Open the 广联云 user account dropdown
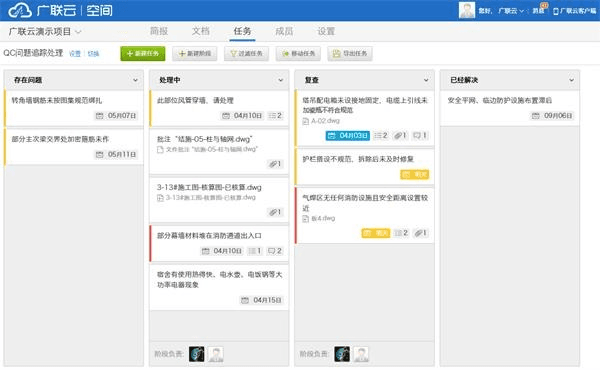The height and width of the screenshot is (370, 600). click(x=510, y=11)
